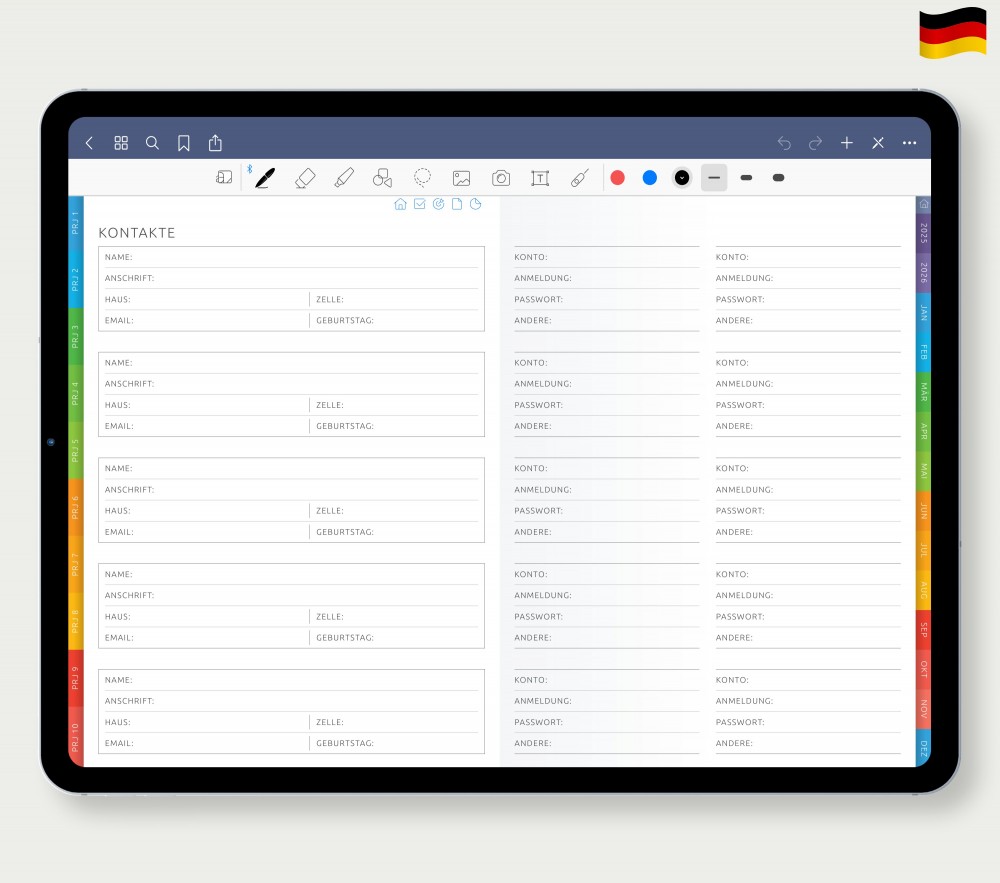Open the Shapes tool

[382, 178]
